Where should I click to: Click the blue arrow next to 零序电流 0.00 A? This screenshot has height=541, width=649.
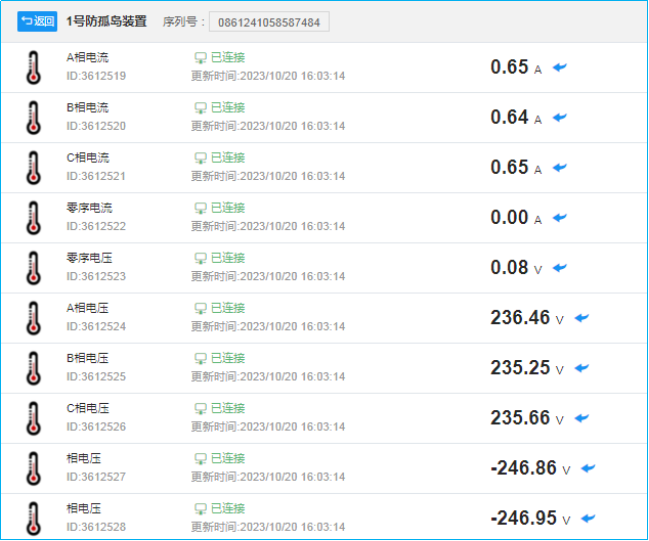pos(560,218)
